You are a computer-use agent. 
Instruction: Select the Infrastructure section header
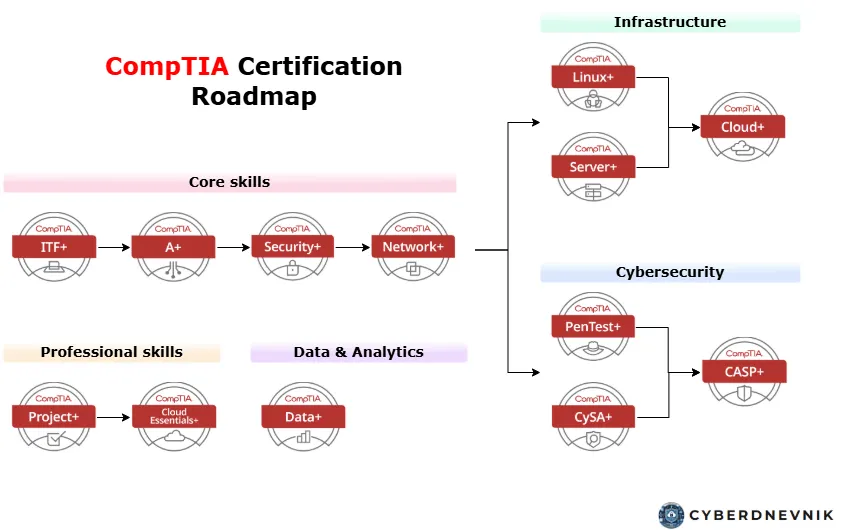click(670, 23)
